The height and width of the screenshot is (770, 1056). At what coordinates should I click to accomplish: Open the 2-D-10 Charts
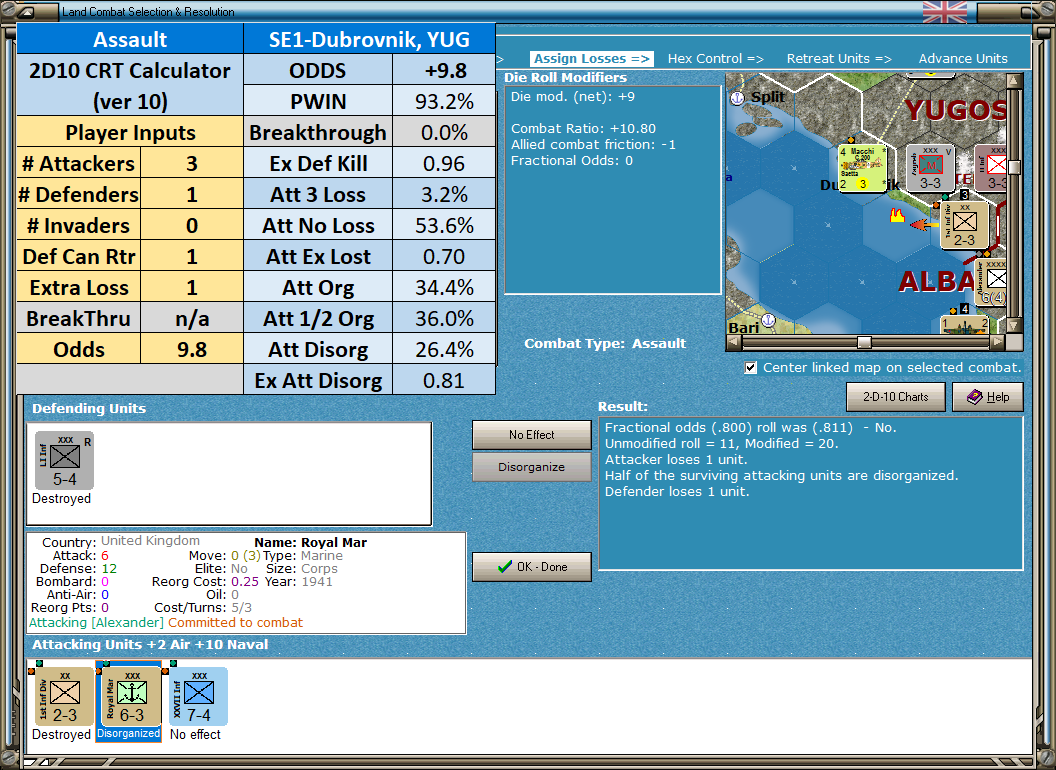(x=895, y=397)
